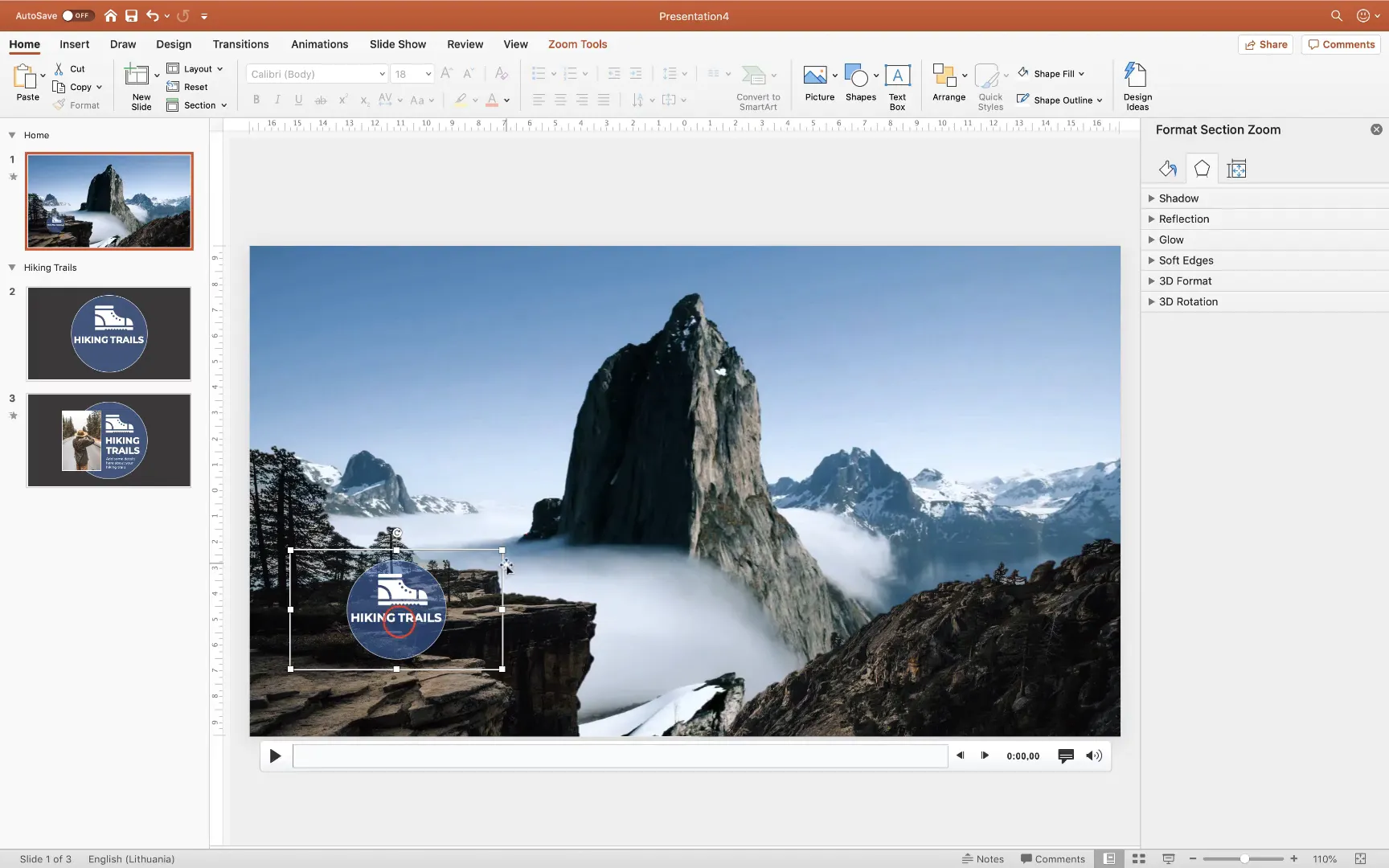This screenshot has width=1389, height=868.
Task: Toggle Strikethrough formatting
Action: coord(320,100)
